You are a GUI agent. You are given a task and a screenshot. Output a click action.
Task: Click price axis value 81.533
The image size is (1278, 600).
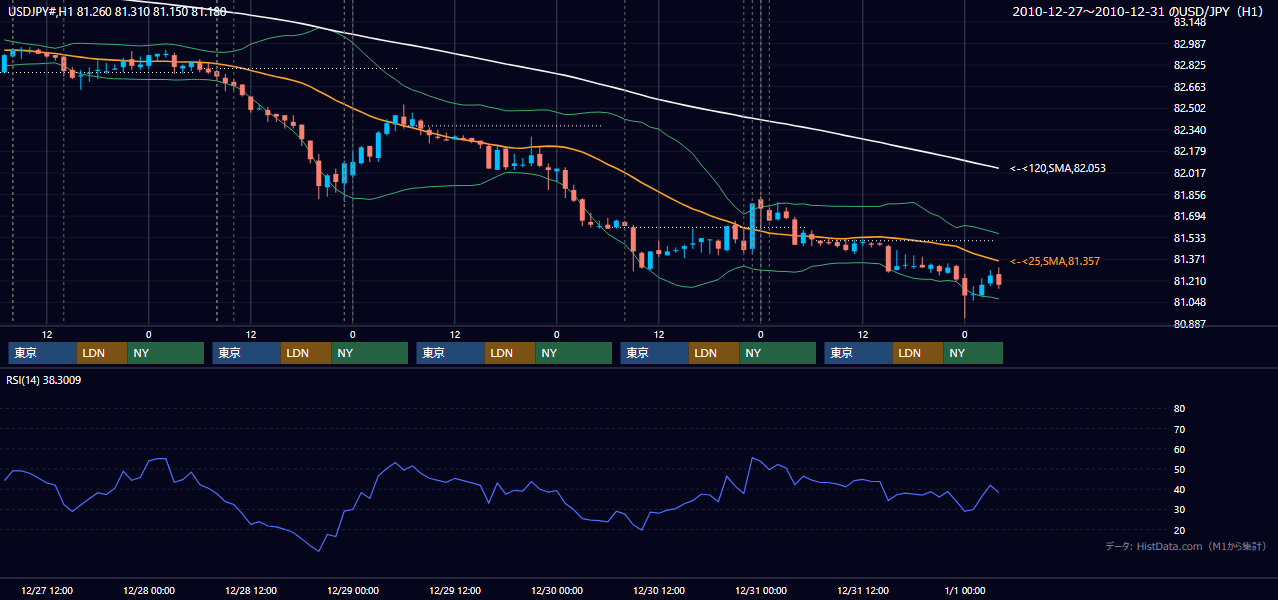tap(1188, 238)
